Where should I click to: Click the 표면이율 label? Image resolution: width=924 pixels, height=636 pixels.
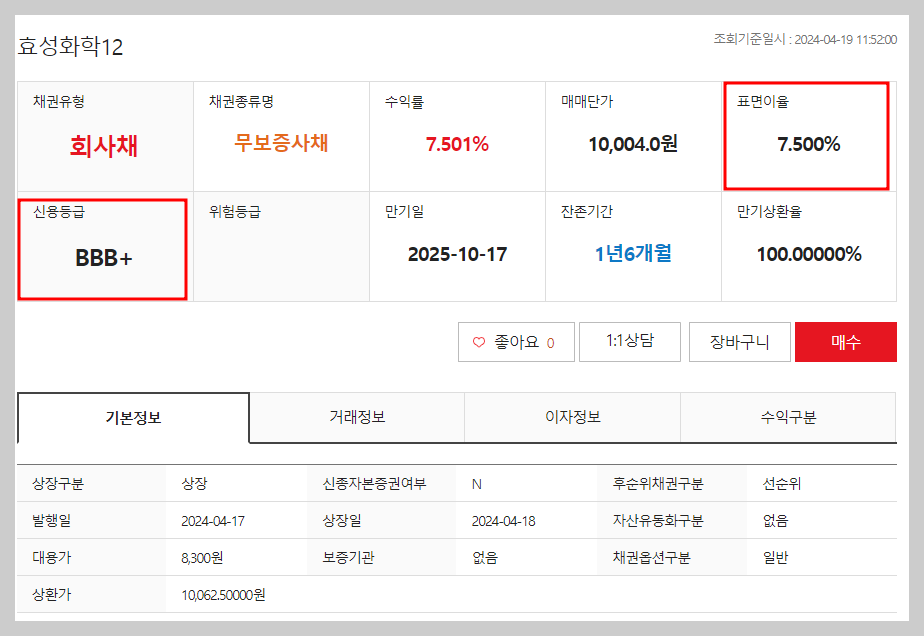763,101
